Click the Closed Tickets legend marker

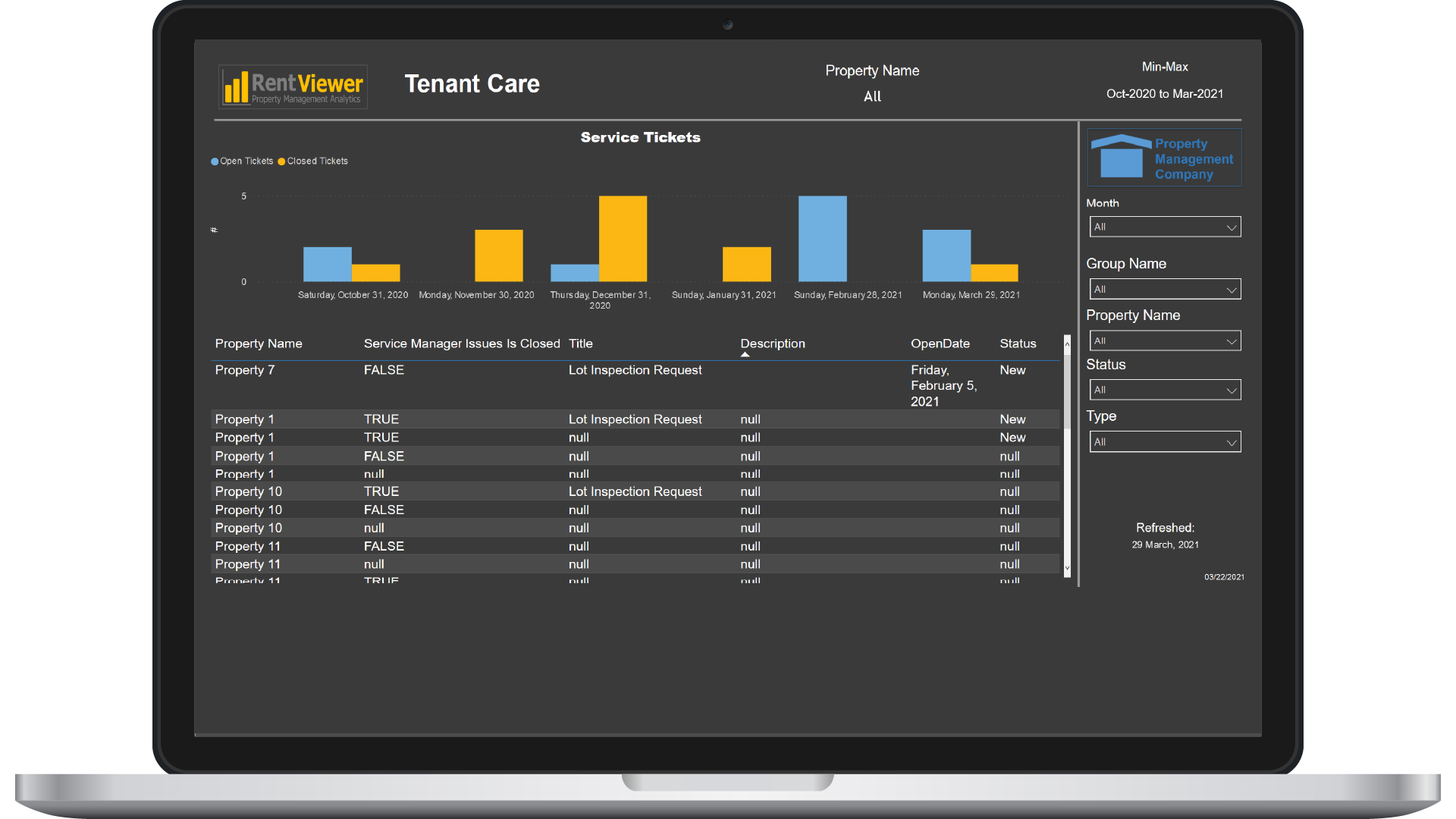tap(281, 162)
